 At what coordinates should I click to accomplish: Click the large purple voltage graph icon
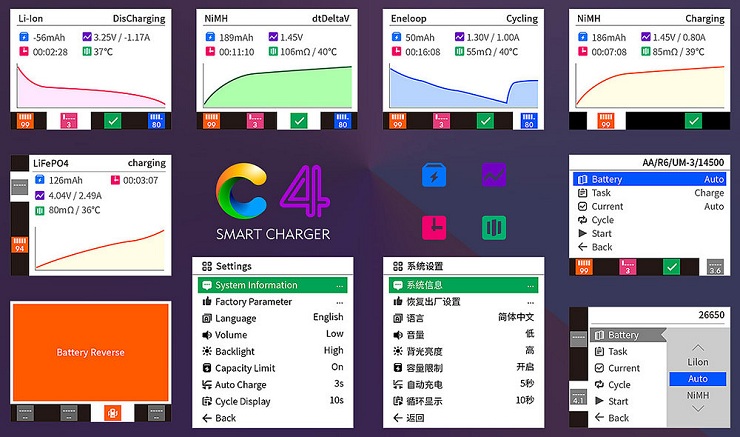pos(494,175)
